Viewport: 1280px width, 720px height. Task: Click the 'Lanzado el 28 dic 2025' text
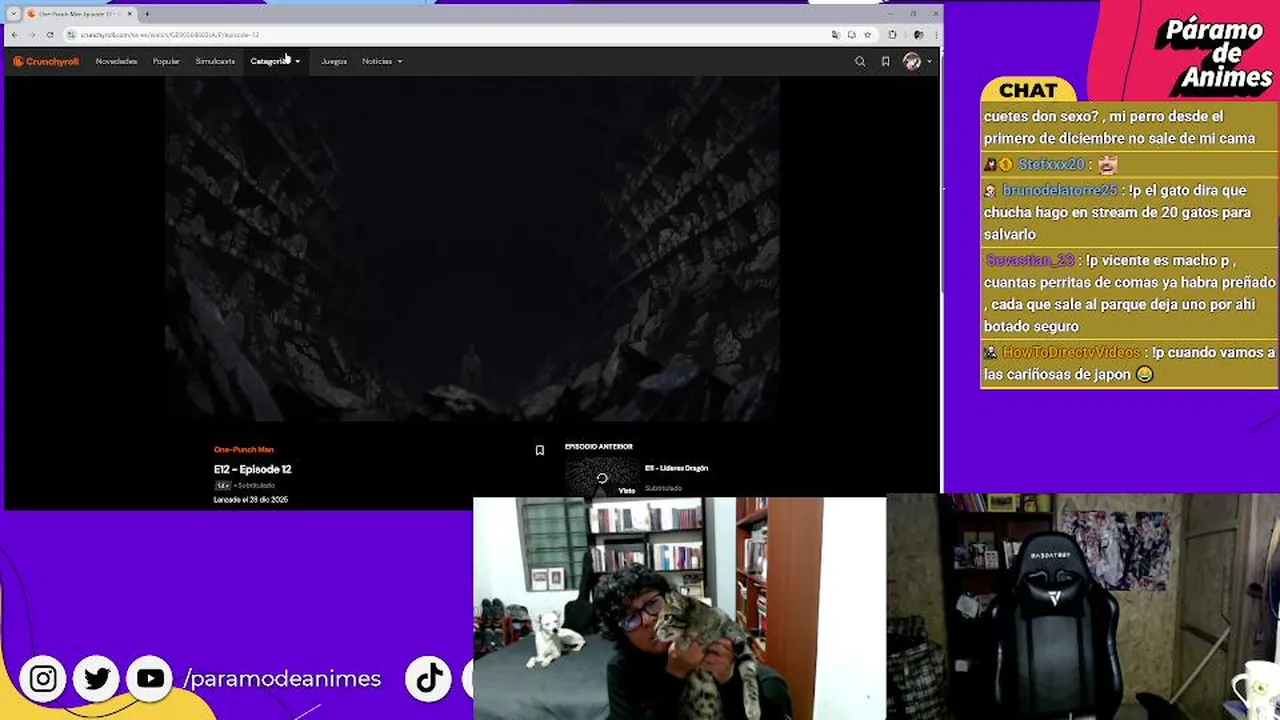point(251,499)
